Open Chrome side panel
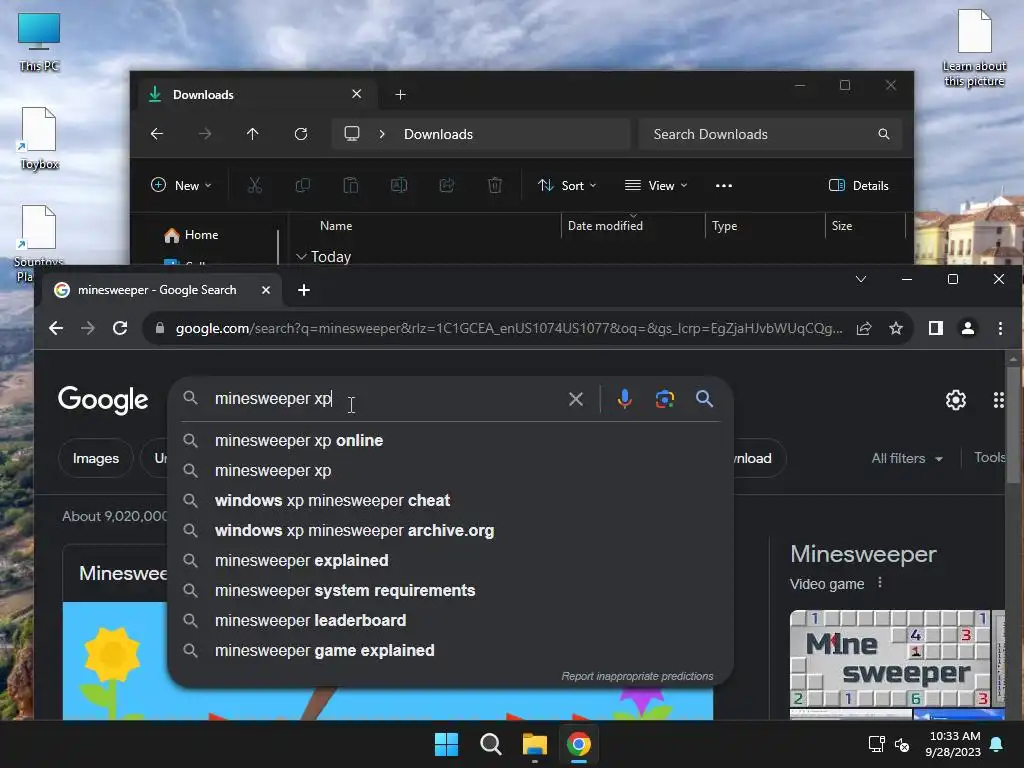 point(936,328)
